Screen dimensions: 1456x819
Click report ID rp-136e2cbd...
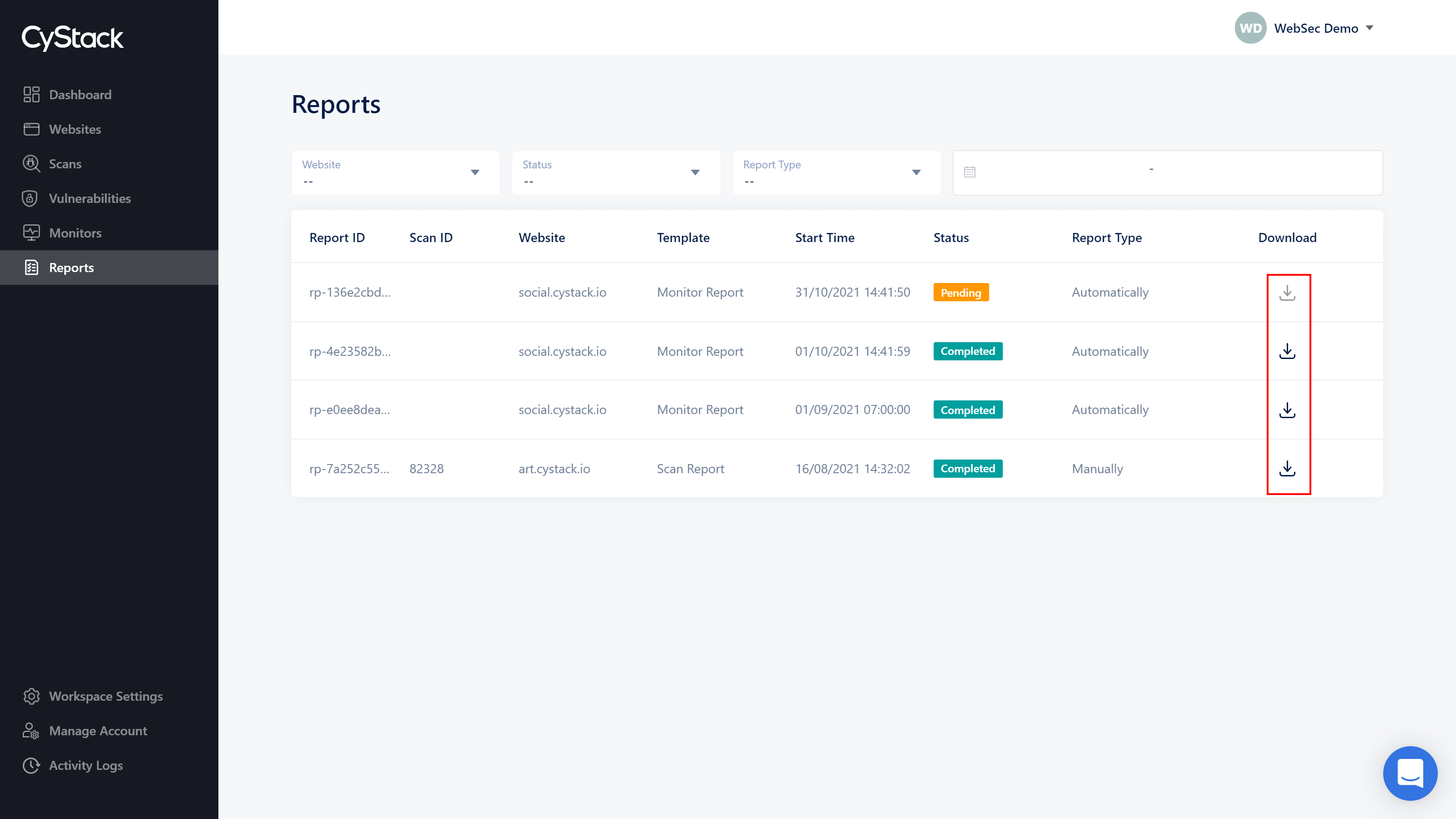point(350,292)
